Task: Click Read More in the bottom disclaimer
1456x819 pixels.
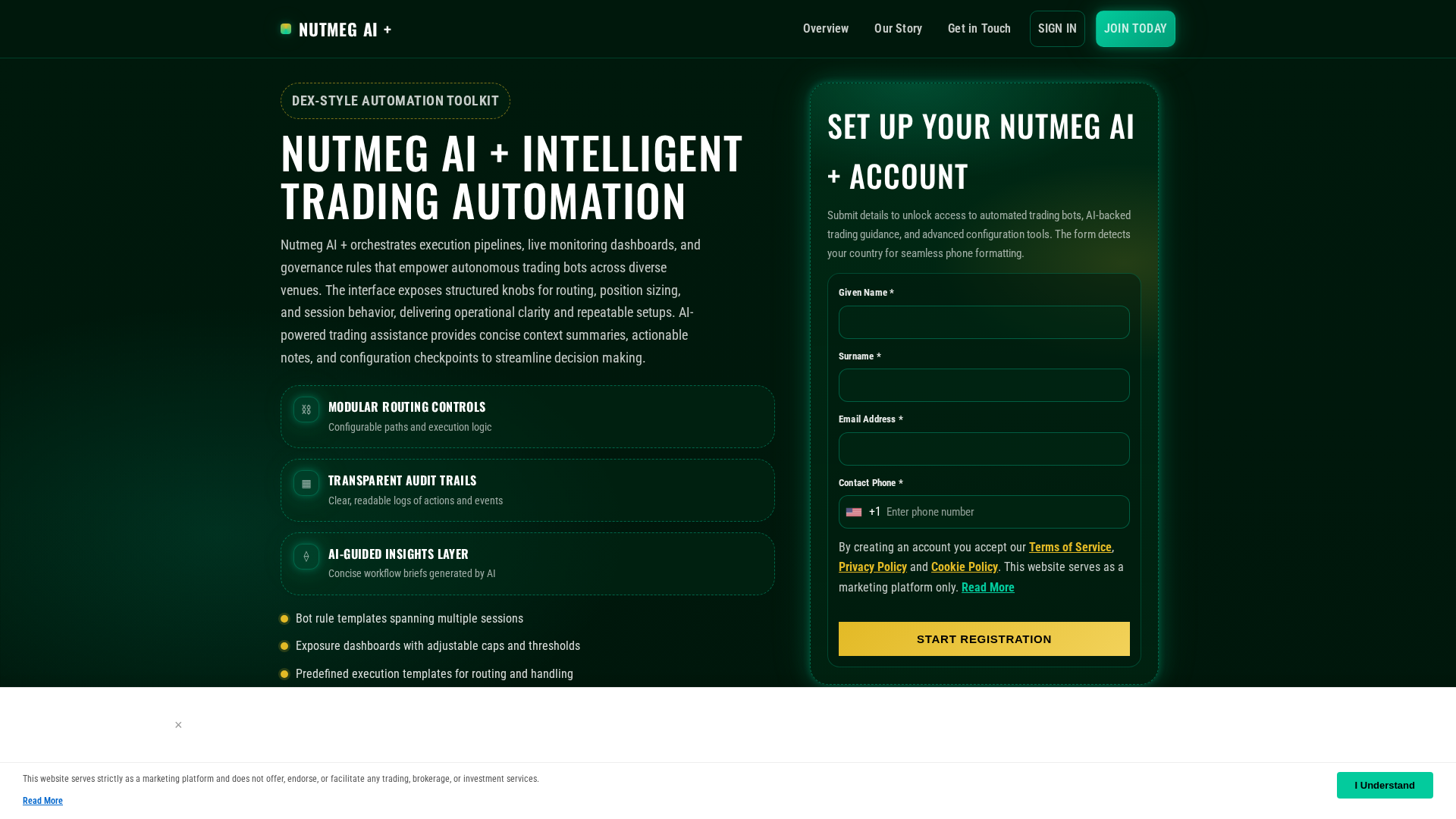Action: tap(42, 801)
